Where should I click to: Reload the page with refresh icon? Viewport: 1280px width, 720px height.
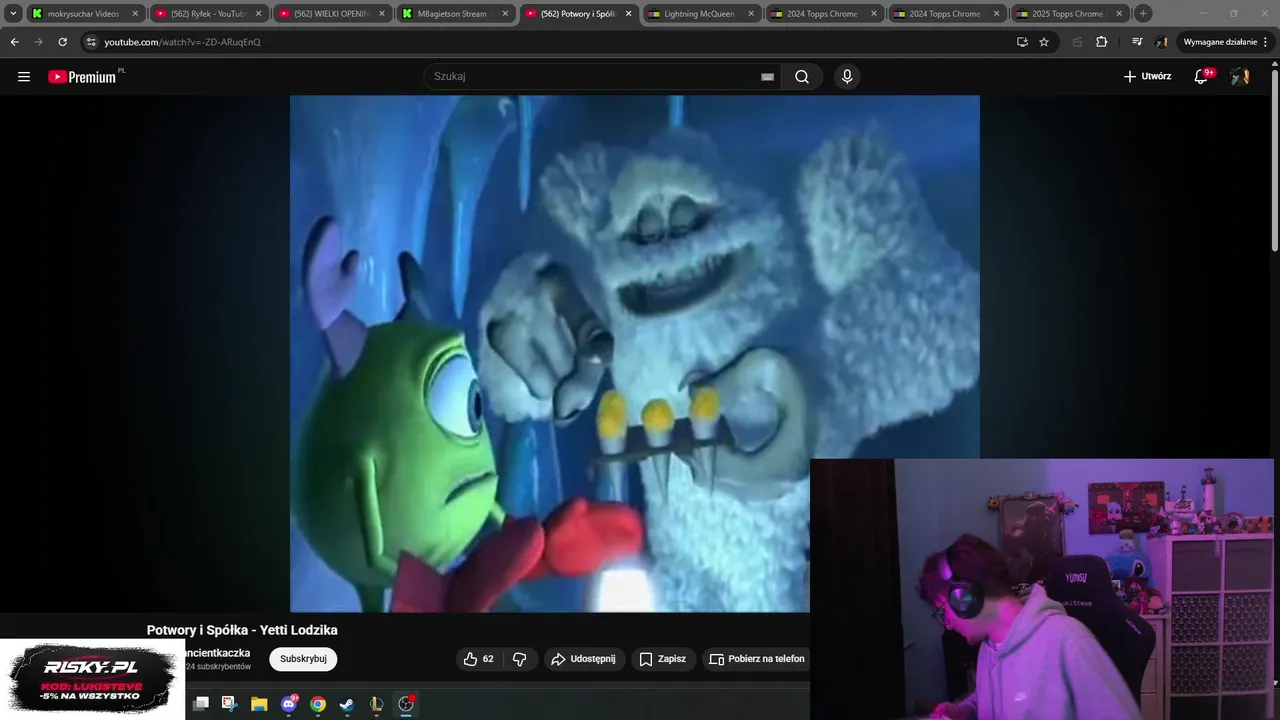[x=62, y=42]
